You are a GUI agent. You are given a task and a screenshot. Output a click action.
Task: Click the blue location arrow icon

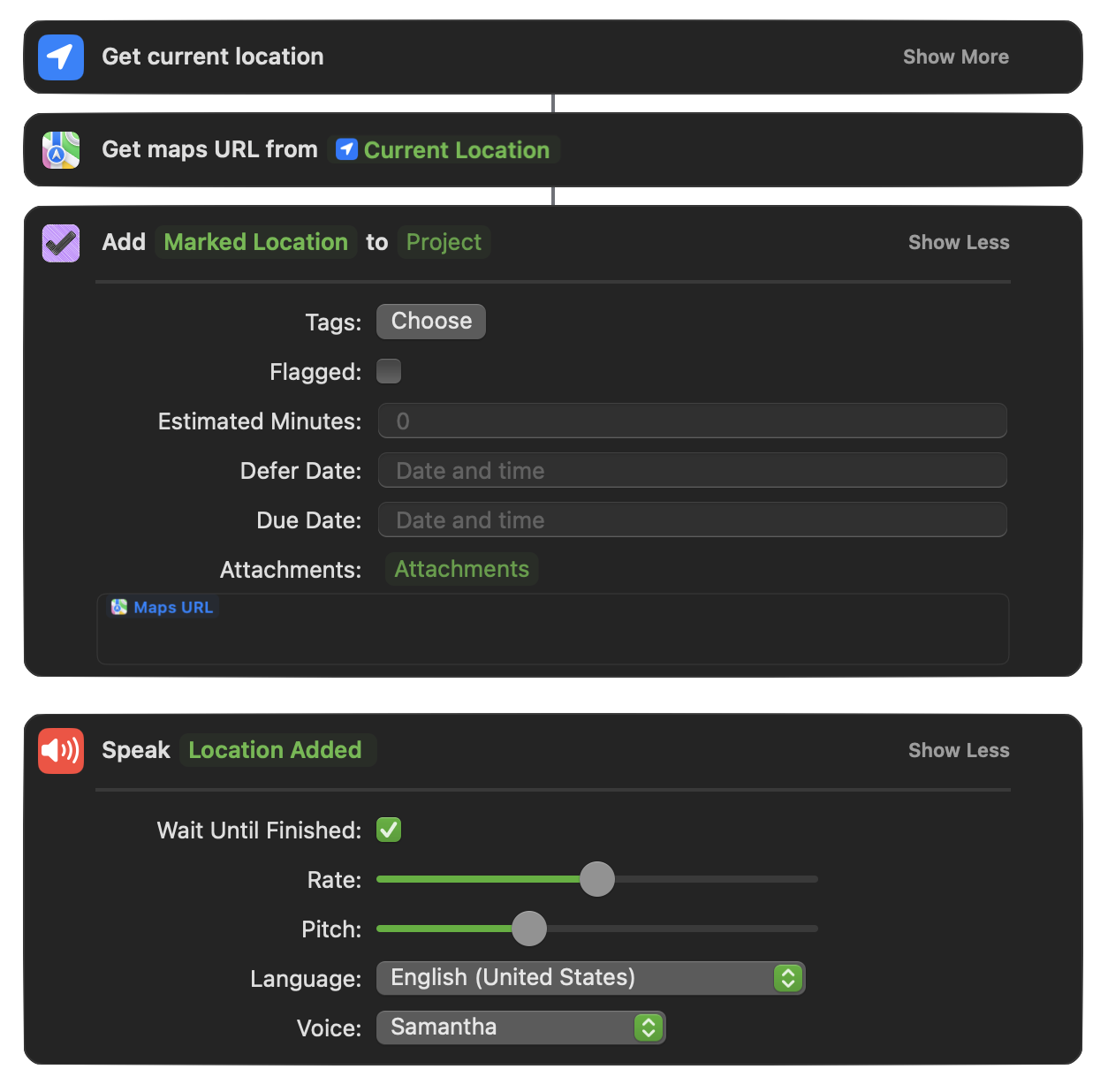coord(61,57)
